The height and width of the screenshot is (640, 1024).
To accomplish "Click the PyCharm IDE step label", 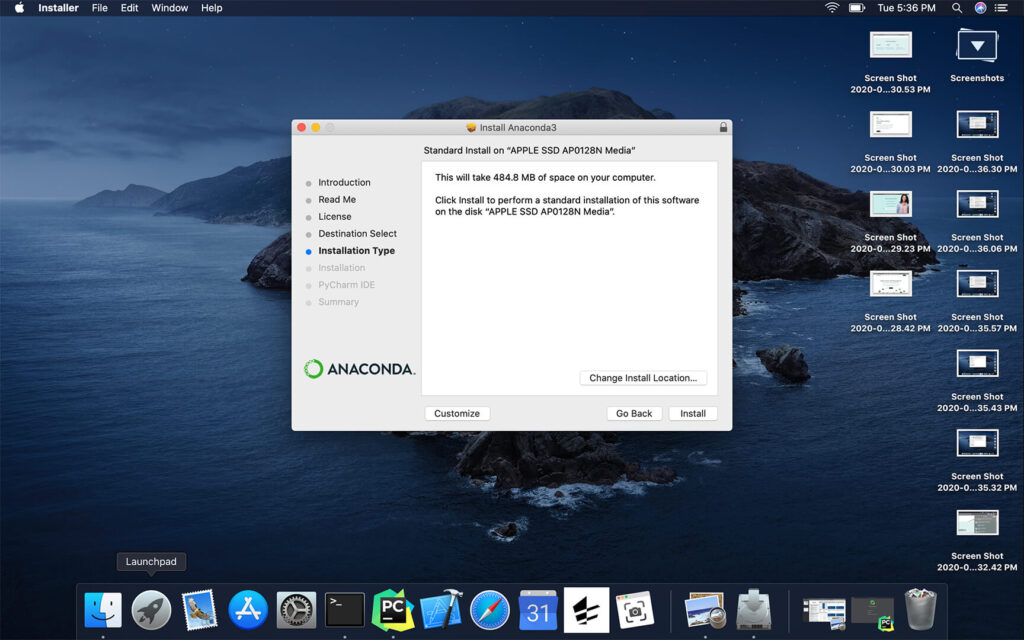I will pyautogui.click(x=347, y=285).
